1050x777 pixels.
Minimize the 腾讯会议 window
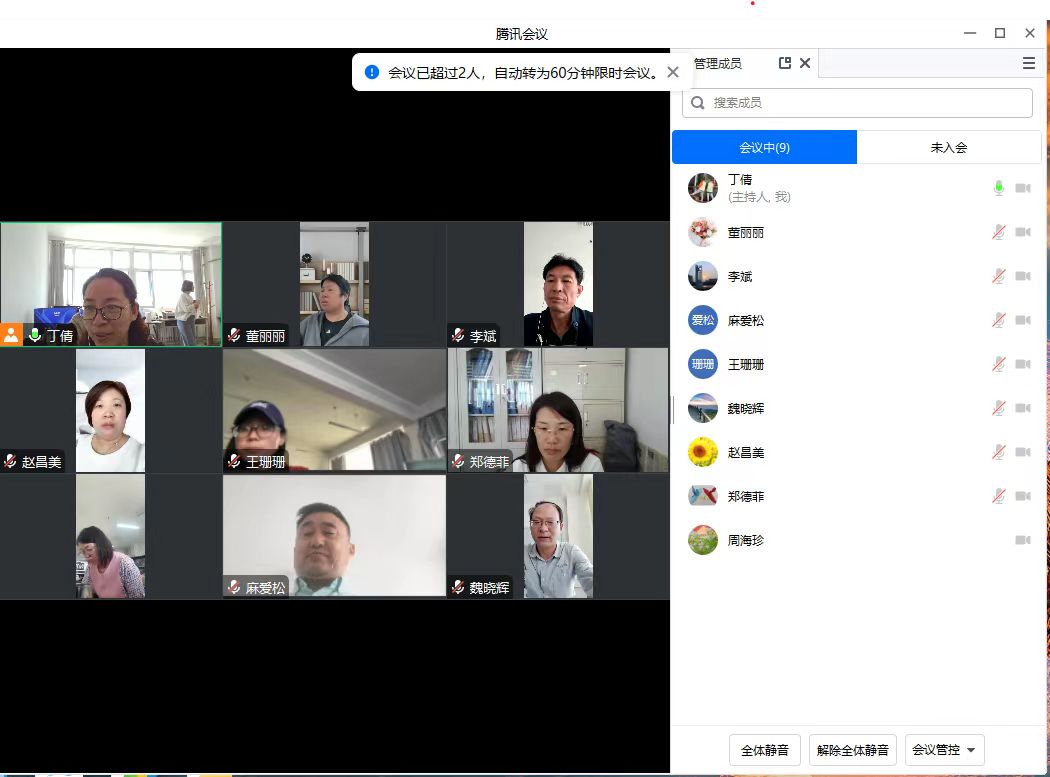[x=970, y=33]
